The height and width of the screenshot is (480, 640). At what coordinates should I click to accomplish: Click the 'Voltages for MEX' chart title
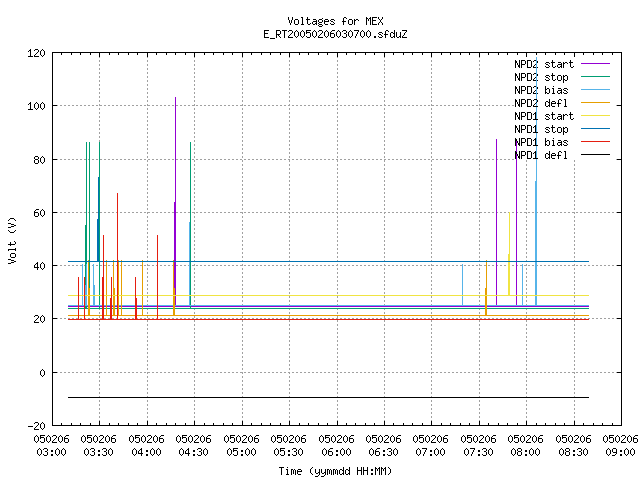point(335,21)
